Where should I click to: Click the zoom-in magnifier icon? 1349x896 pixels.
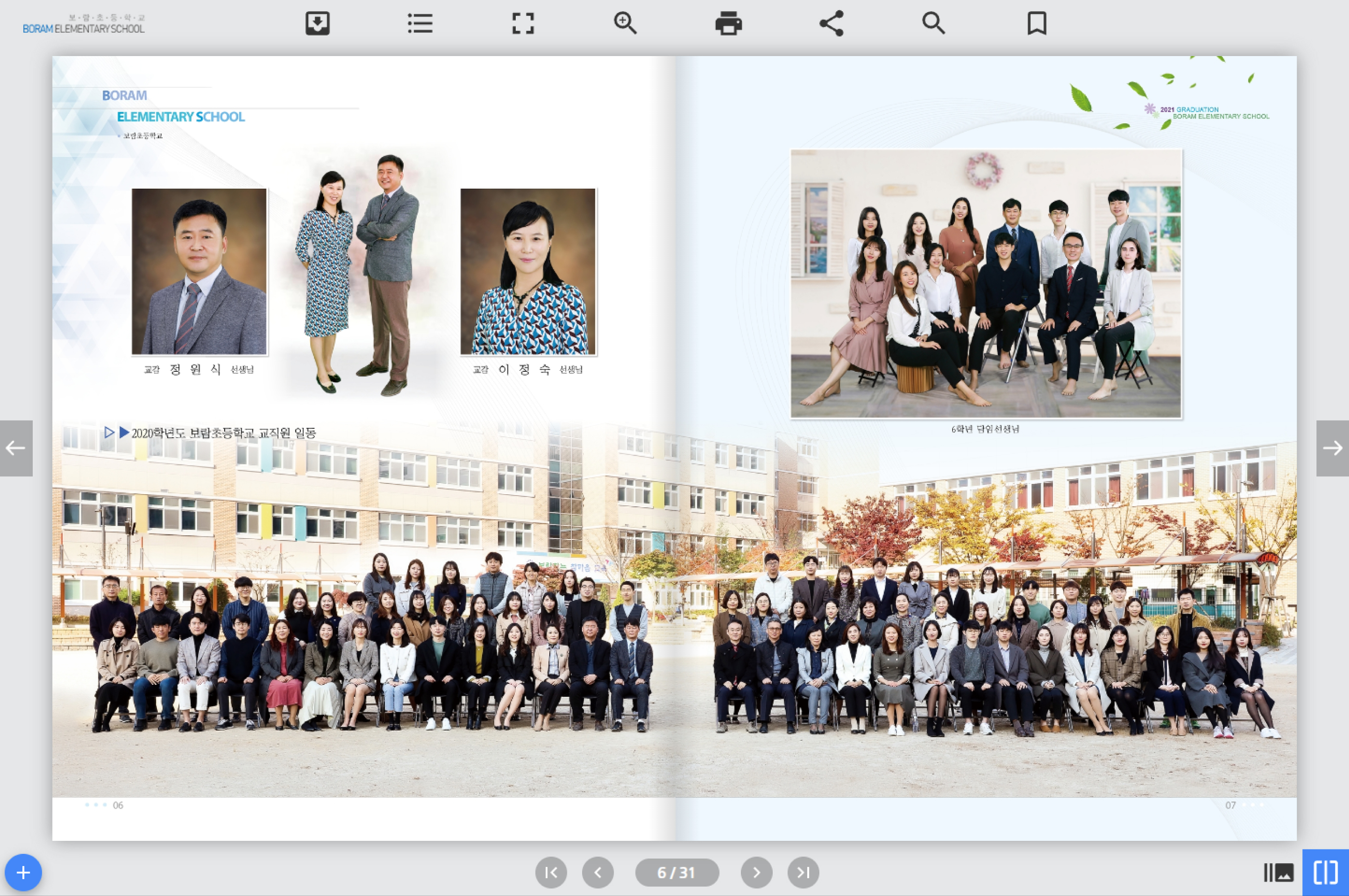click(x=625, y=23)
